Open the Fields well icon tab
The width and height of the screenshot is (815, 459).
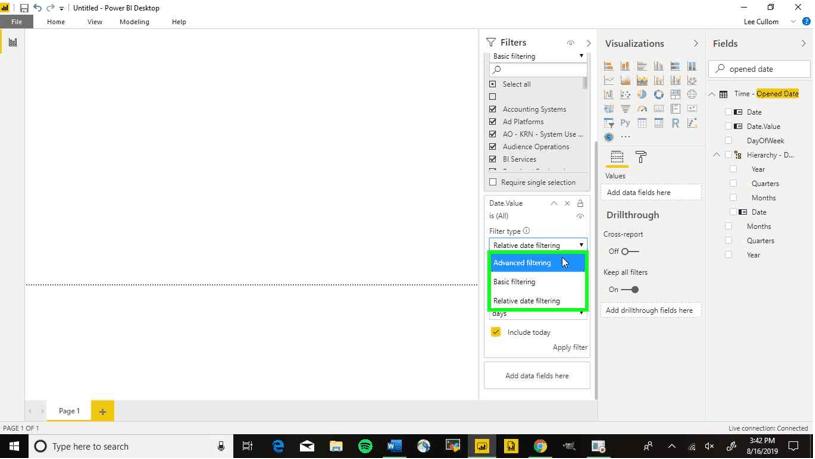617,156
